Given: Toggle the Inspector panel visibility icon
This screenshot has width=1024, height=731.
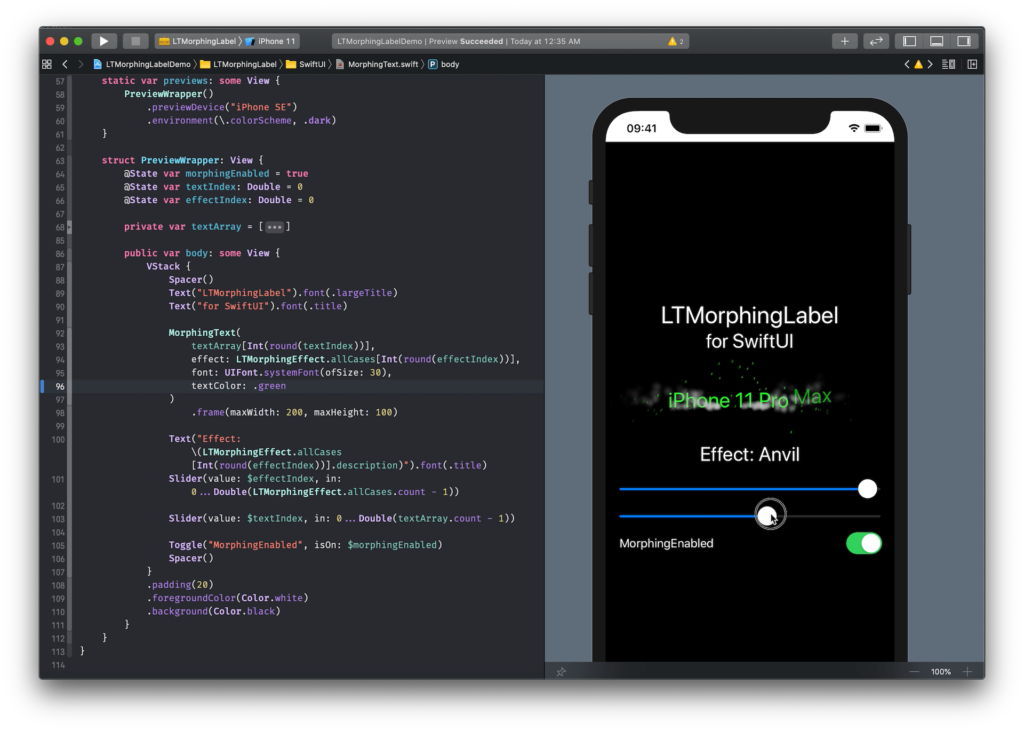Looking at the screenshot, I should coord(964,41).
